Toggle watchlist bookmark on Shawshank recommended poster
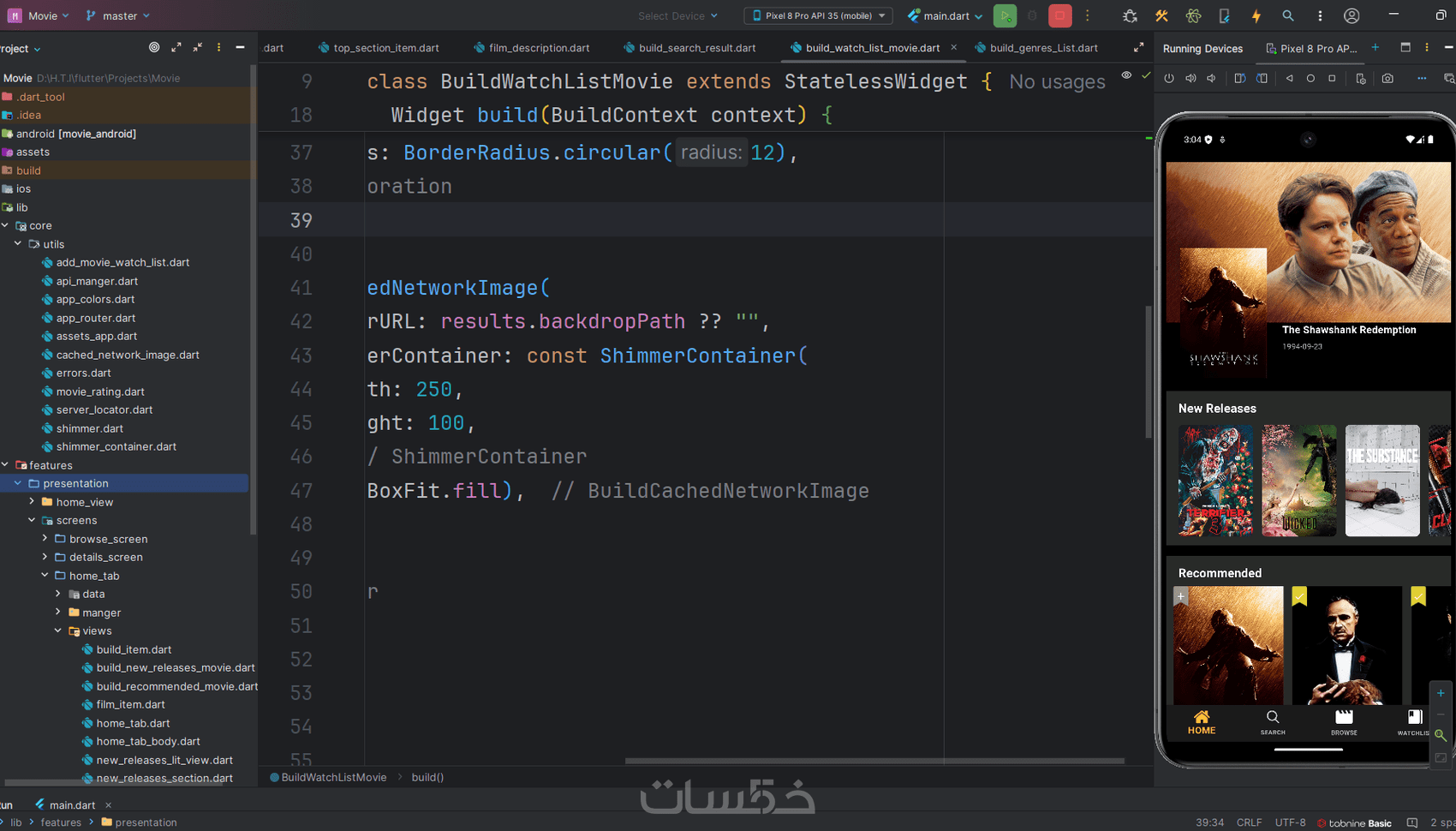1456x831 pixels. [1181, 596]
